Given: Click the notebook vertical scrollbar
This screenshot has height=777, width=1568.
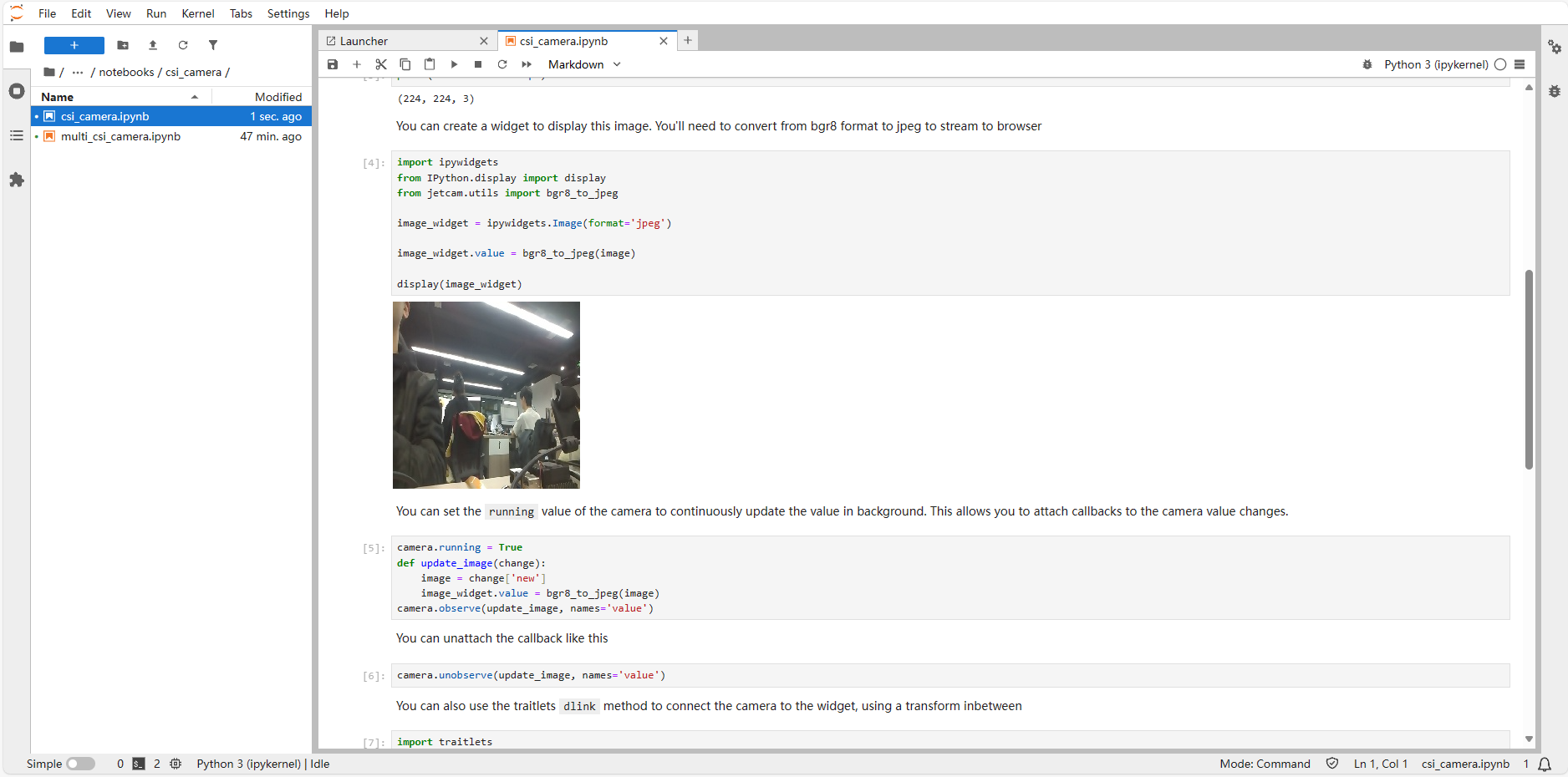Looking at the screenshot, I should pyautogui.click(x=1529, y=369).
